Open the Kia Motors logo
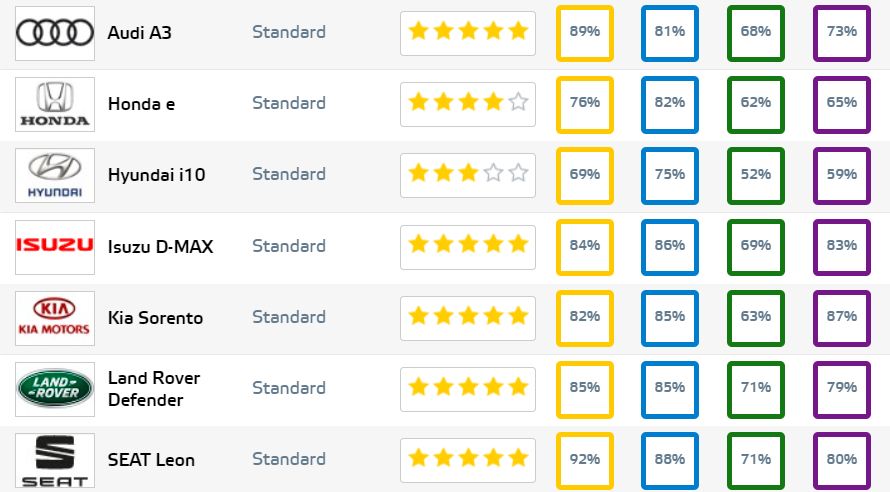 (x=55, y=317)
